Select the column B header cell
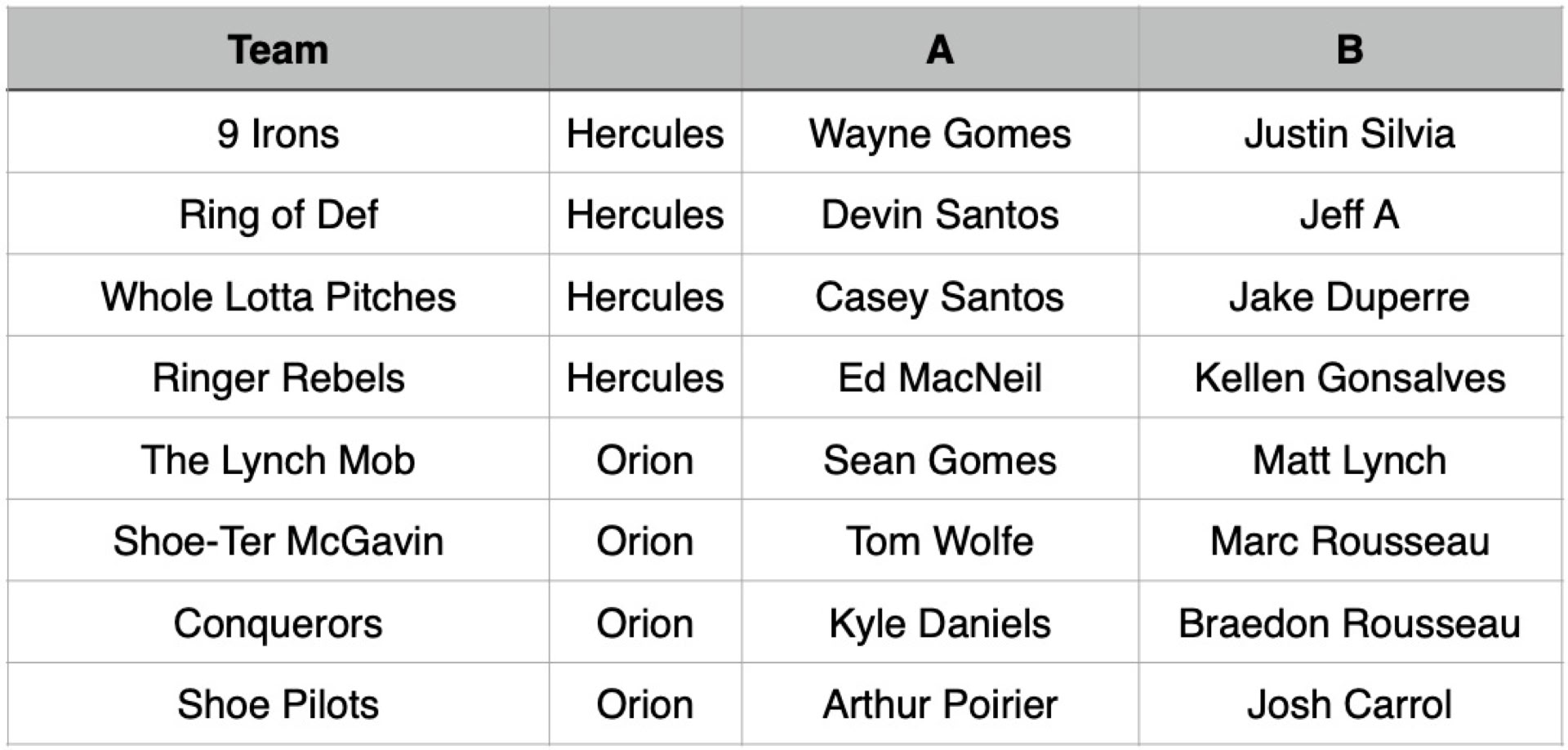This screenshot has width=1568, height=750. pos(1349,50)
